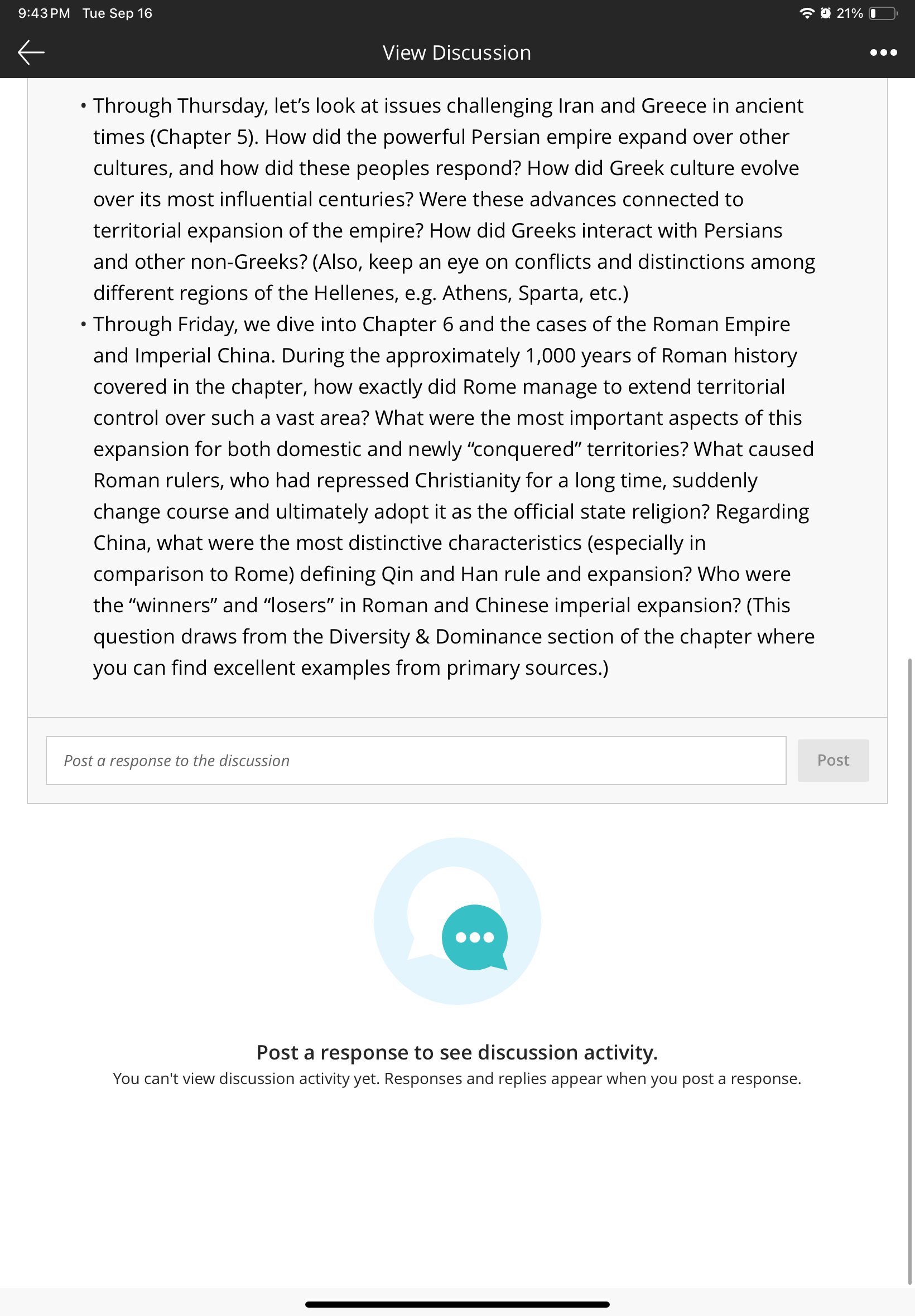Tap the three dots inside teal bubble
Screen dimensions: 915x1316
coord(474,937)
